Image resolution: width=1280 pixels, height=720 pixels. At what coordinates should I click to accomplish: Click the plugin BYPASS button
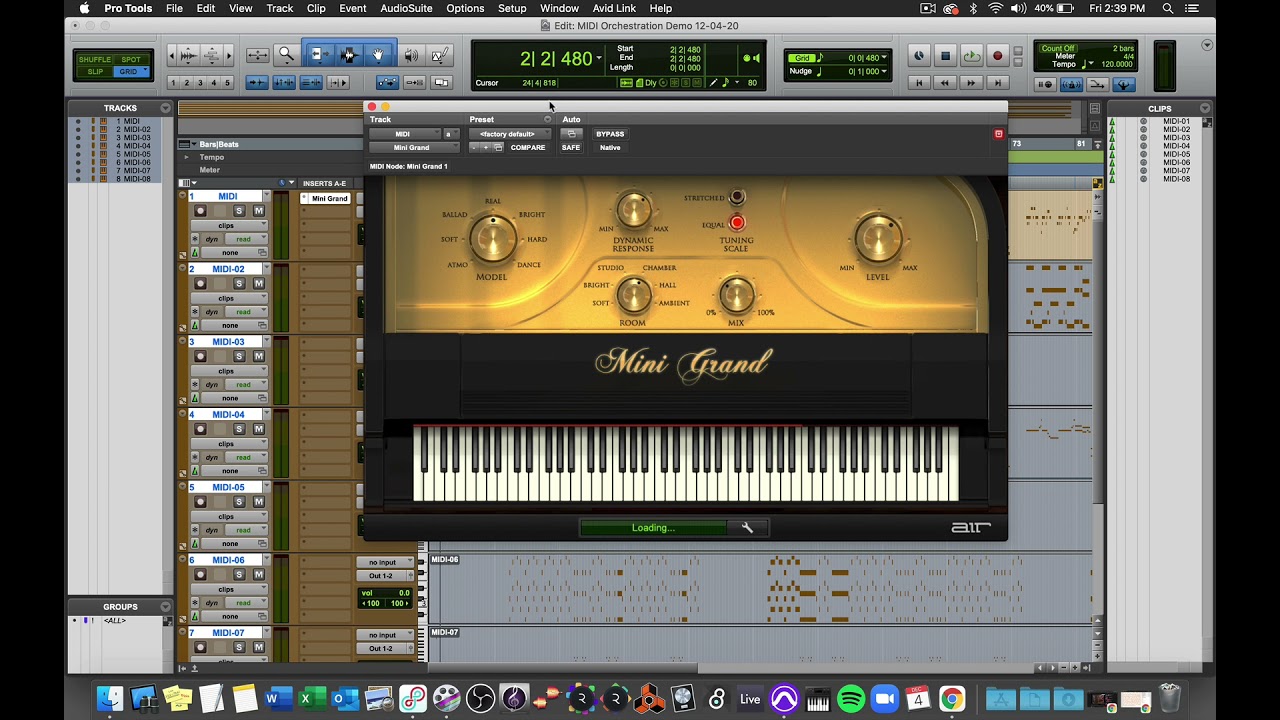[x=610, y=134]
